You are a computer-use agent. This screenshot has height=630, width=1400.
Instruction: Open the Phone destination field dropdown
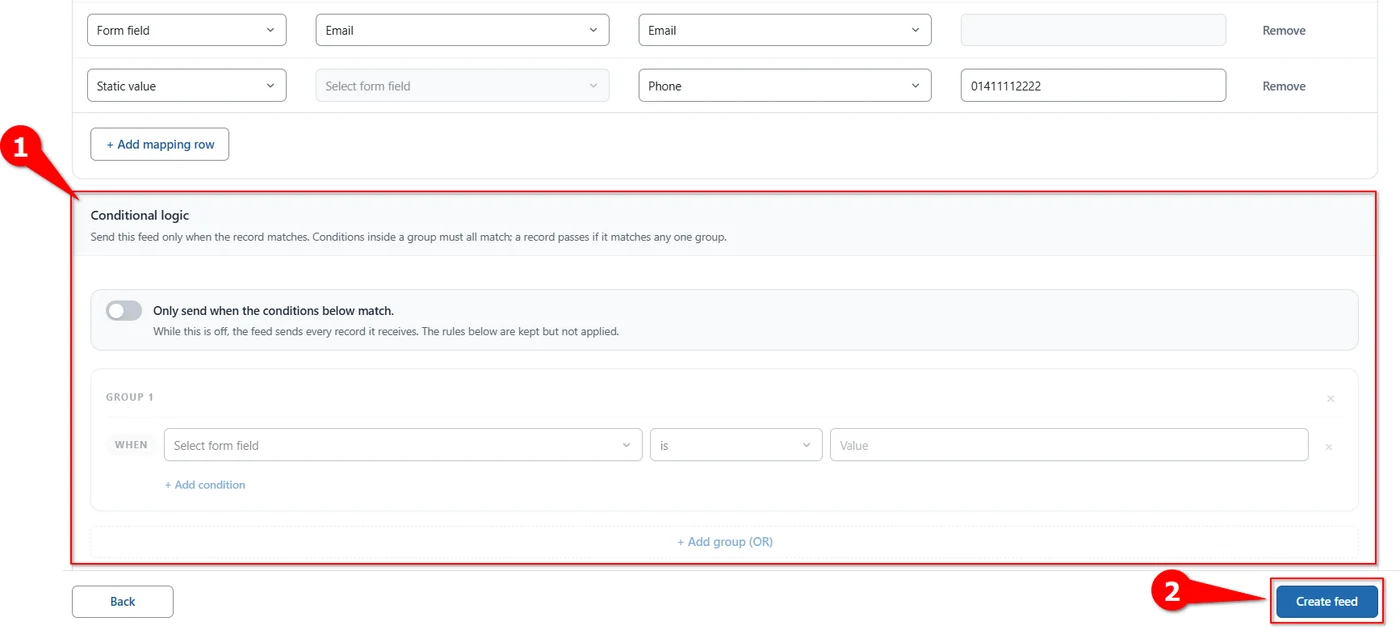[785, 86]
